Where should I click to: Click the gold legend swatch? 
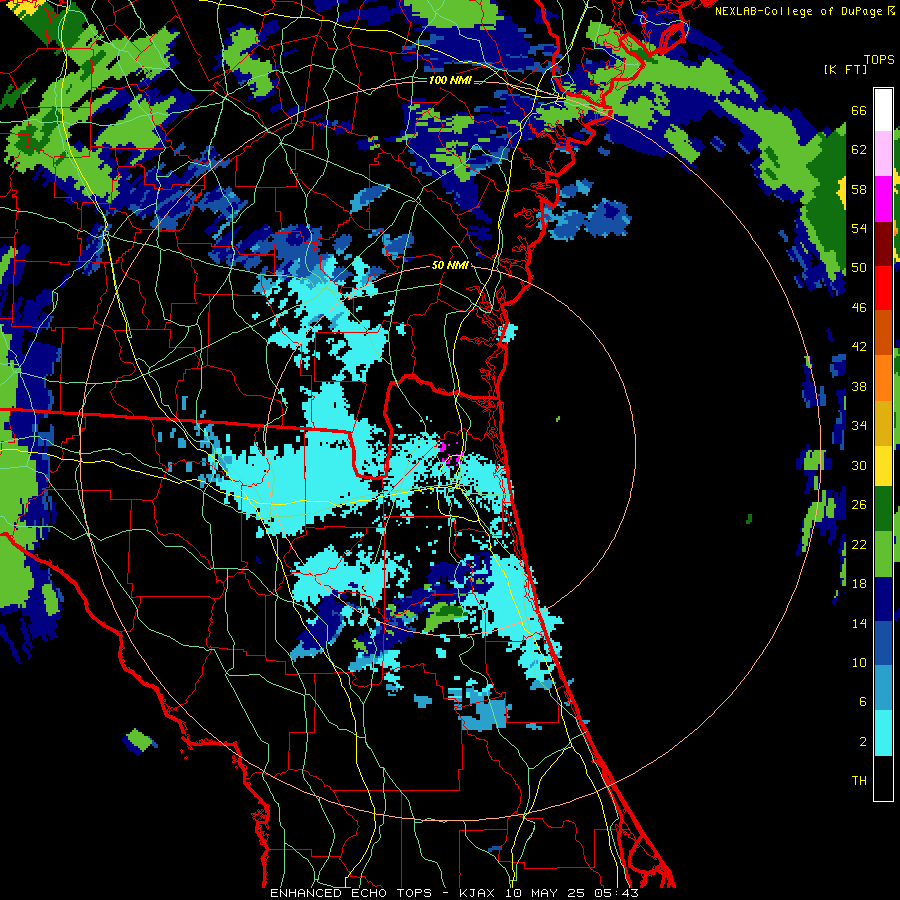click(883, 423)
